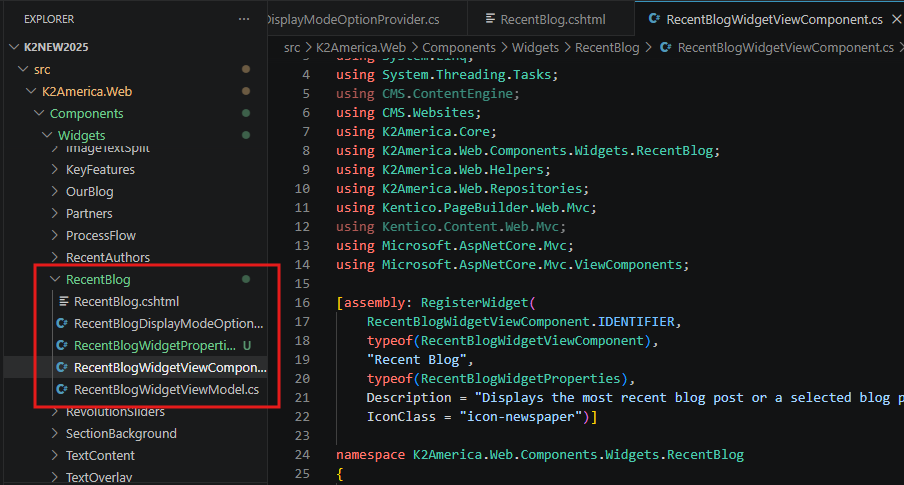Click C# icon of RecentBlogWidgetViewModel.cs

point(62,389)
